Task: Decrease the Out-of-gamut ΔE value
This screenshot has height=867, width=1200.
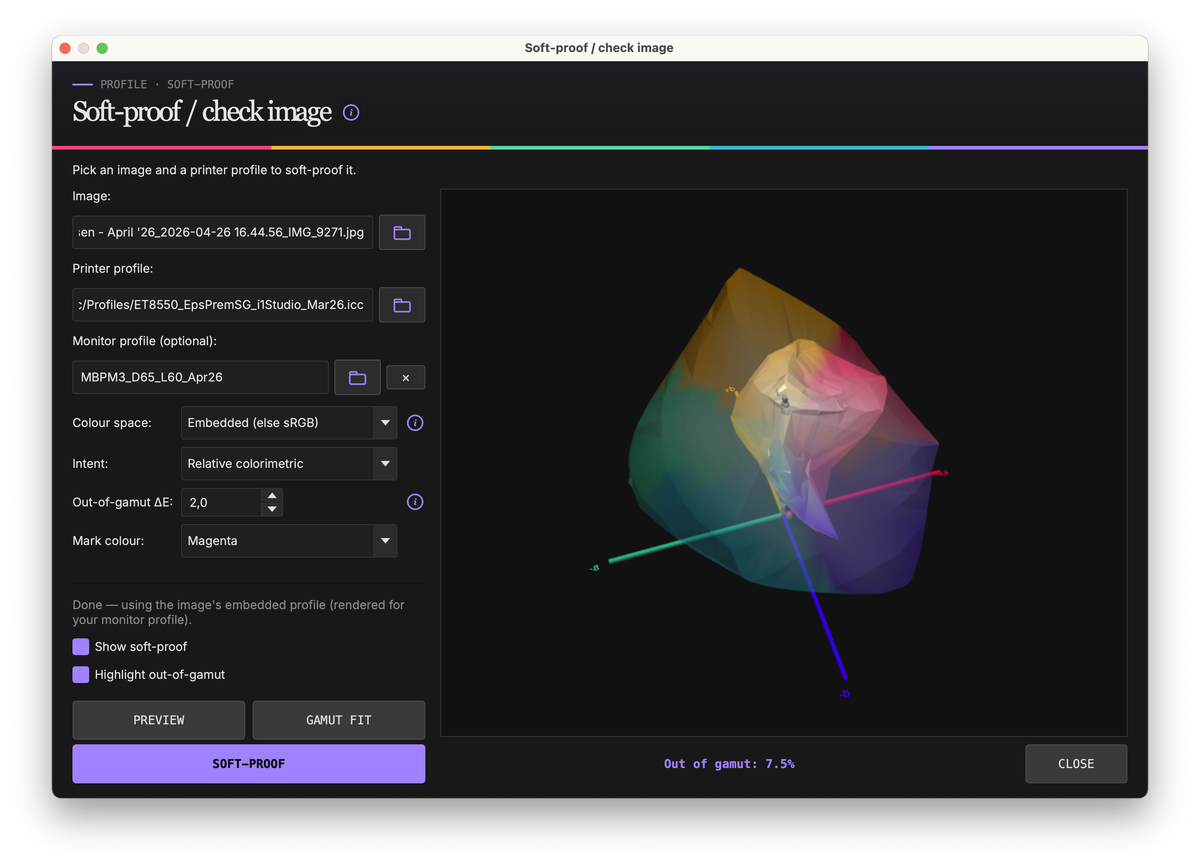Action: [x=271, y=509]
